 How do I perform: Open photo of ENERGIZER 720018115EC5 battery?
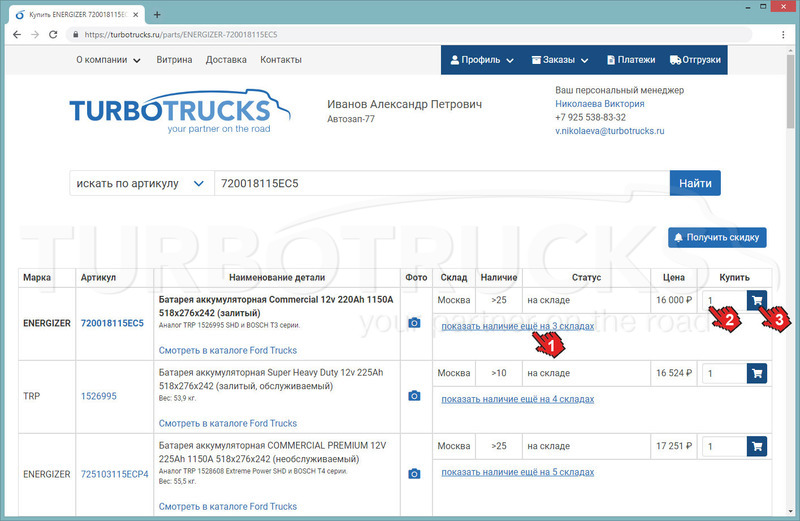tap(414, 323)
